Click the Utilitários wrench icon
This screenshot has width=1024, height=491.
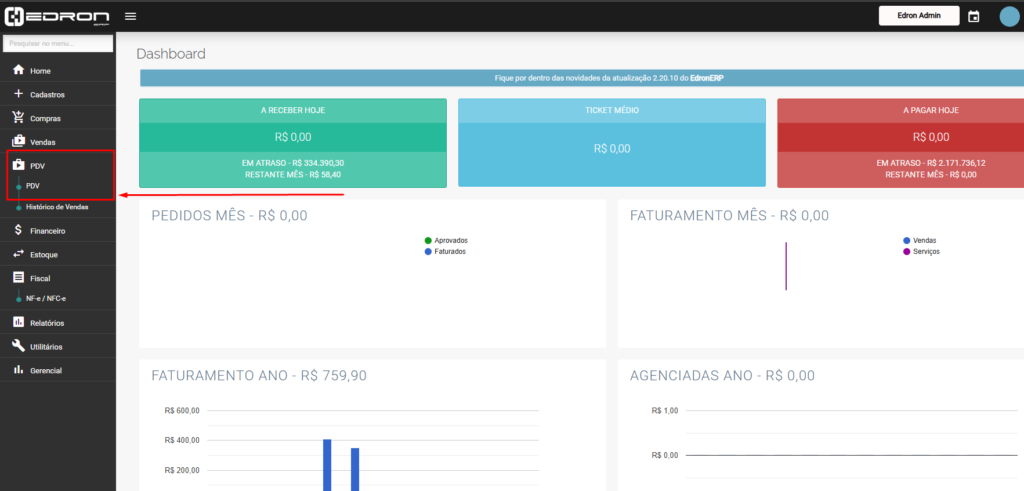click(18, 346)
